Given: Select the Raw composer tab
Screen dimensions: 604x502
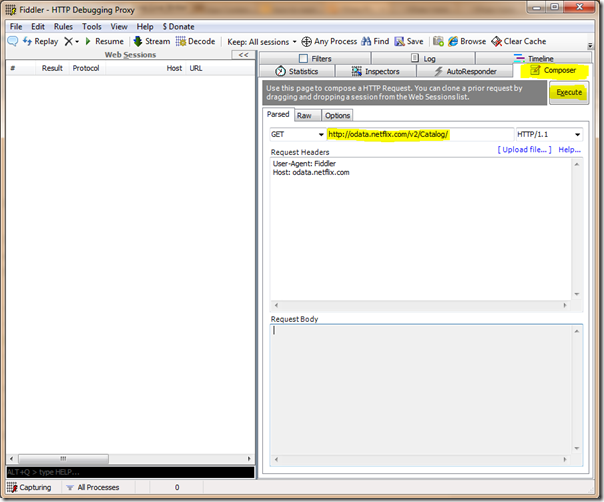Looking at the screenshot, I should click(304, 116).
